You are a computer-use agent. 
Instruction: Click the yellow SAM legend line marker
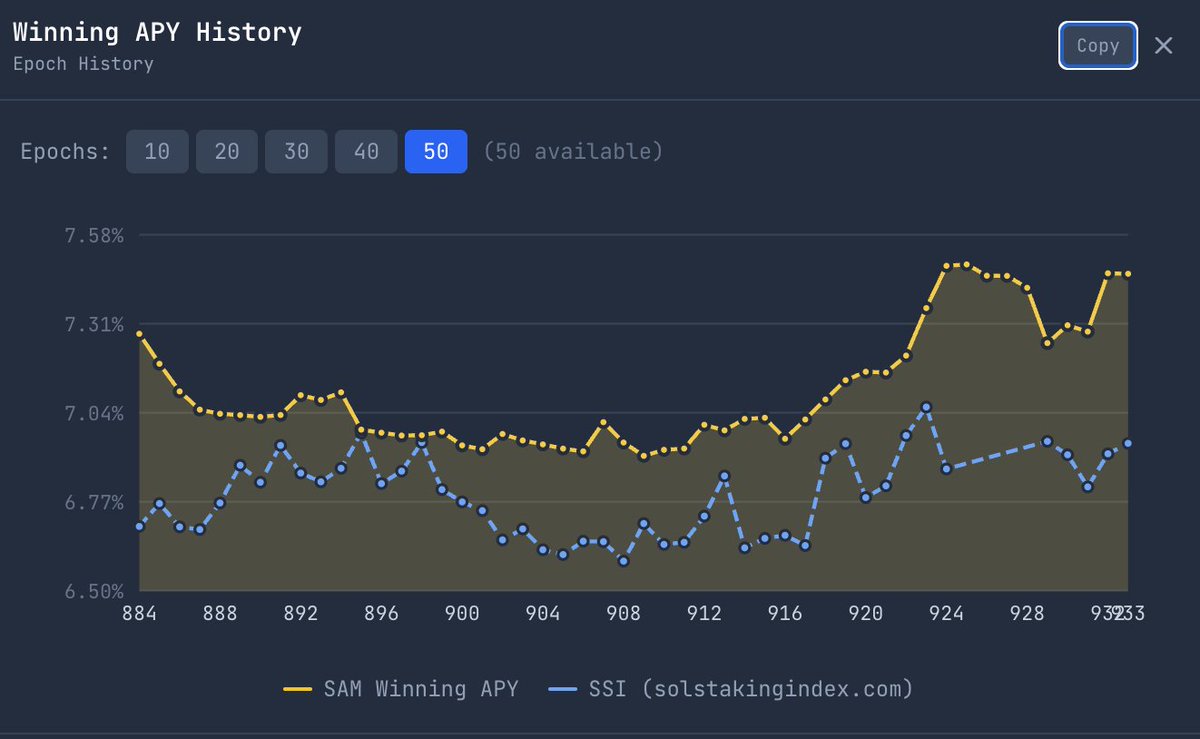click(298, 689)
